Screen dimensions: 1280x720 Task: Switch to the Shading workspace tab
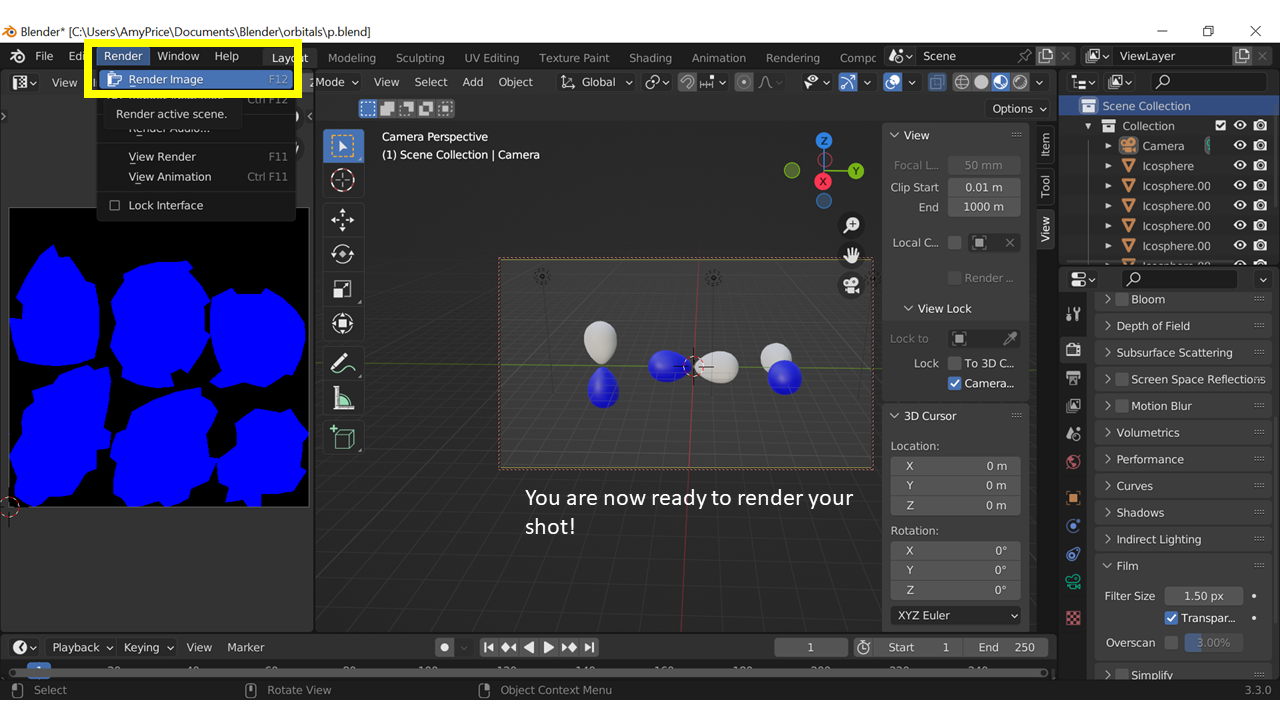click(x=650, y=58)
